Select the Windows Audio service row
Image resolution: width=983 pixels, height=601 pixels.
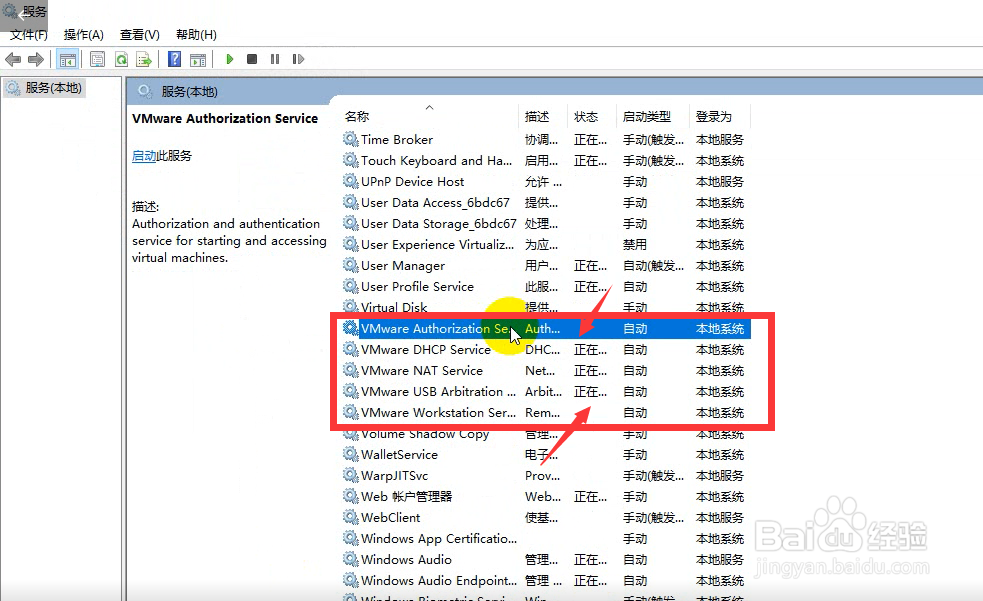coord(545,560)
